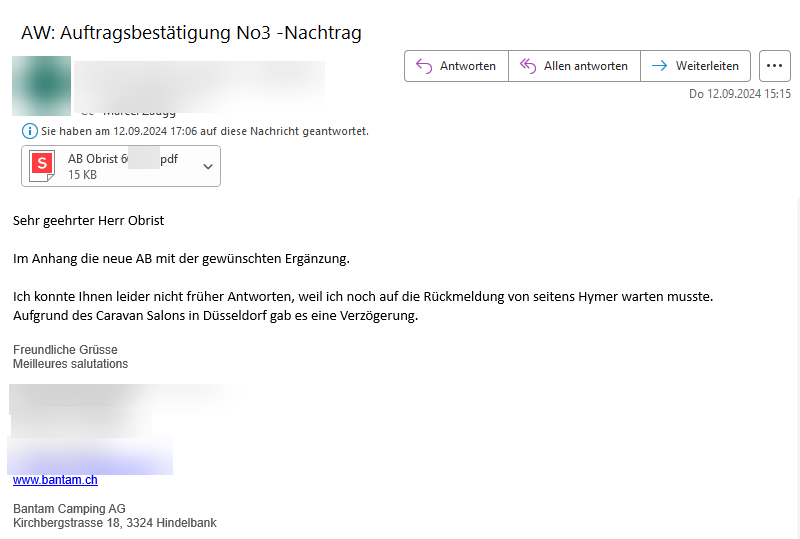Click the received date Do 12.09.2024 15:15
800x539 pixels.
(739, 94)
